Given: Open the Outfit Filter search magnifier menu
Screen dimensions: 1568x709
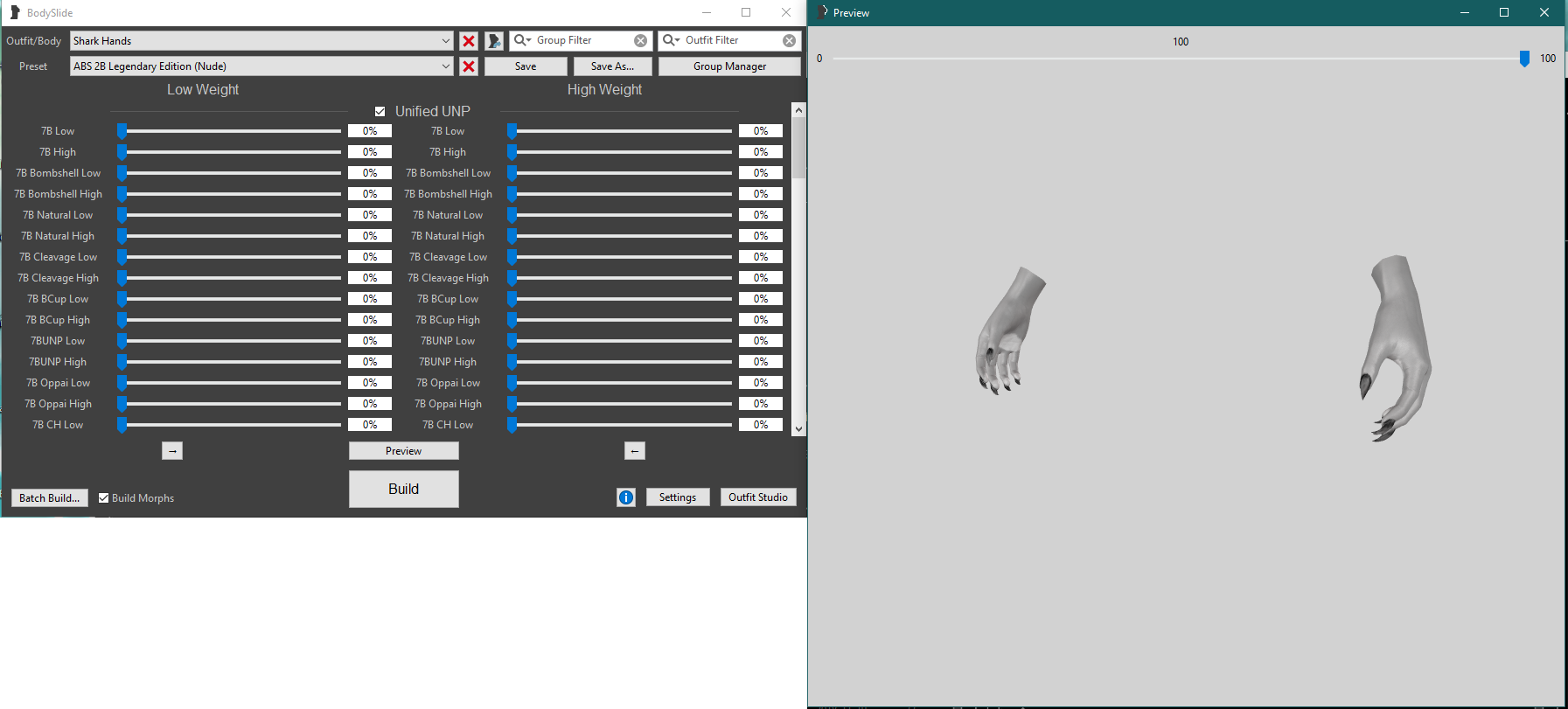Looking at the screenshot, I should [x=672, y=40].
